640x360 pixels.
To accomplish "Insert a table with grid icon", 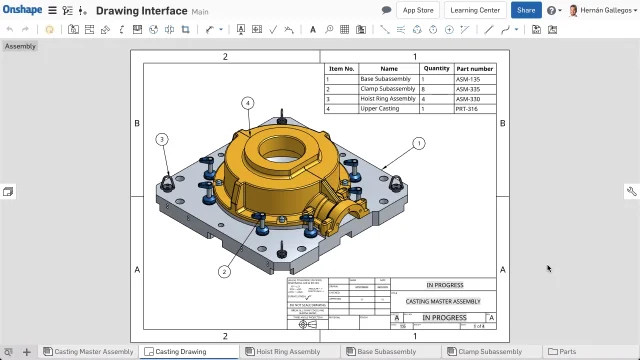I will point(344,29).
